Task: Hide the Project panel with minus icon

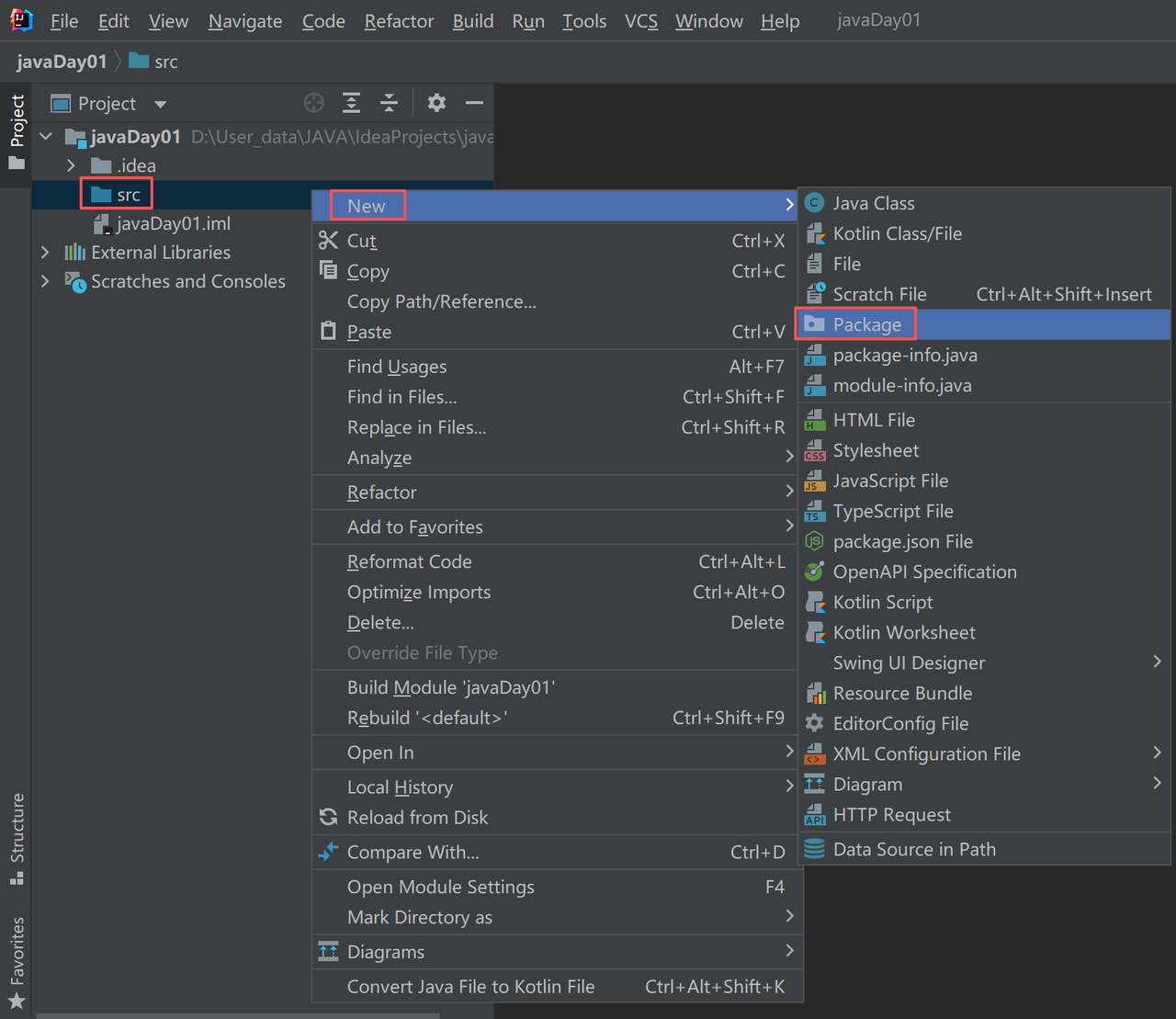Action: pyautogui.click(x=474, y=103)
